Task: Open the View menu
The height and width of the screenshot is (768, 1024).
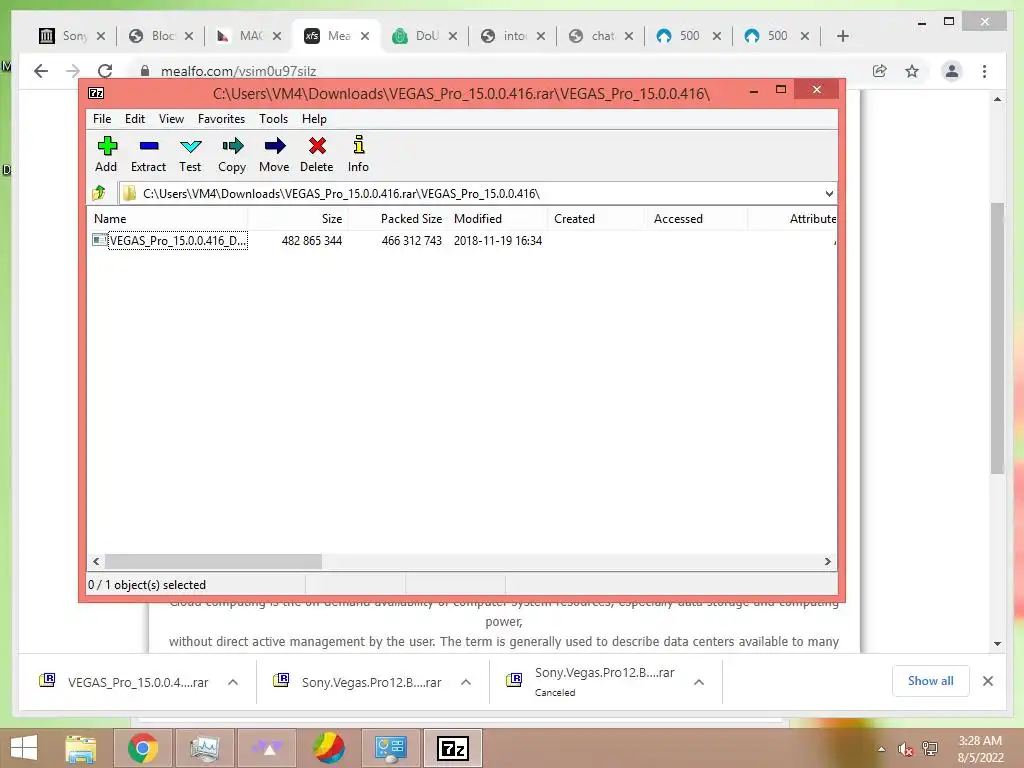Action: (x=171, y=119)
